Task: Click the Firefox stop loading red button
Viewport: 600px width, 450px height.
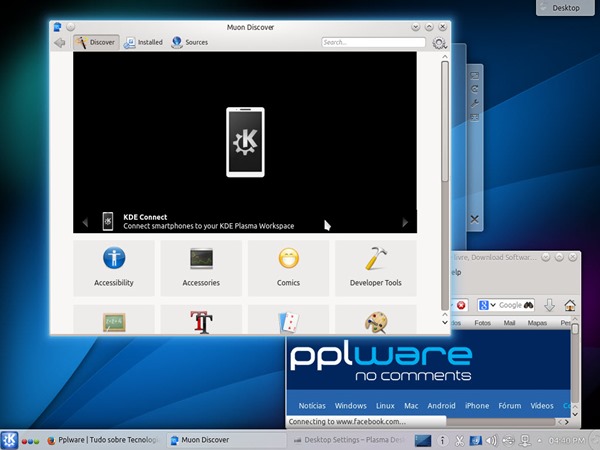Action: click(461, 305)
